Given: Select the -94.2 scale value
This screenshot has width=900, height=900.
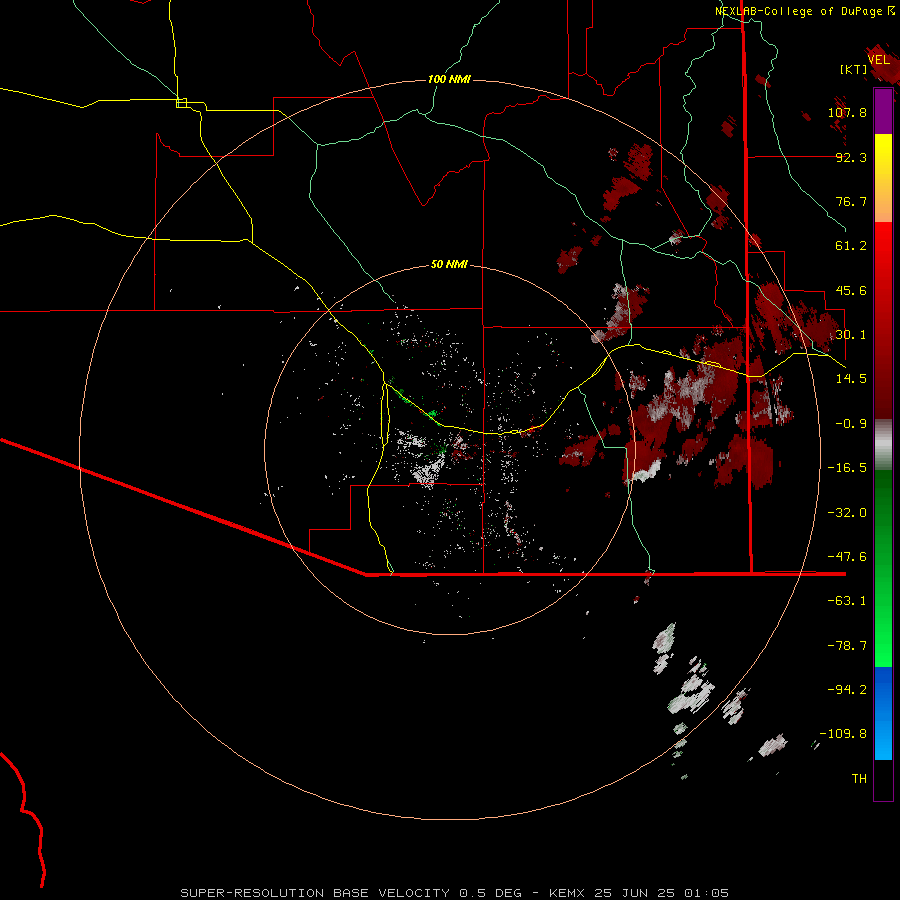Looking at the screenshot, I should [847, 689].
